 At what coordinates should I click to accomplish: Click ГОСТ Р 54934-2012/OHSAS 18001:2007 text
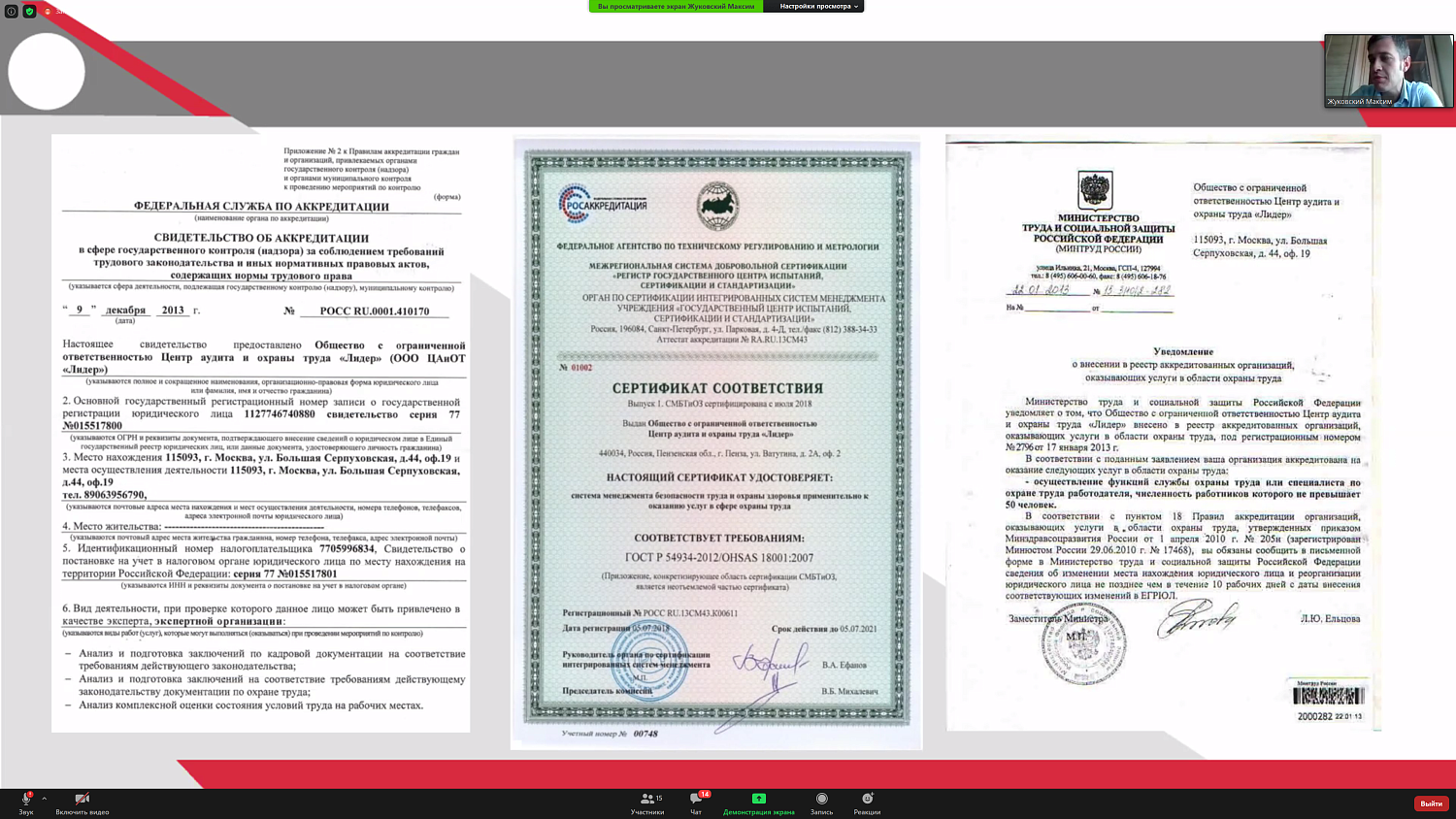pyautogui.click(x=719, y=558)
